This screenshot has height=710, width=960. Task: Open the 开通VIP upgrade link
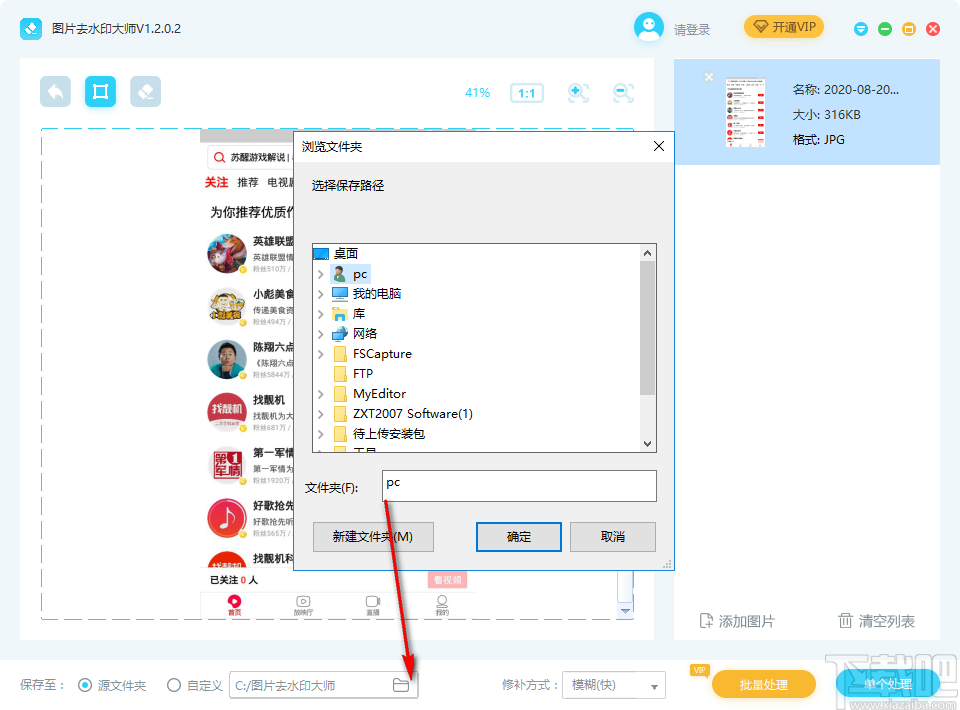click(x=784, y=27)
